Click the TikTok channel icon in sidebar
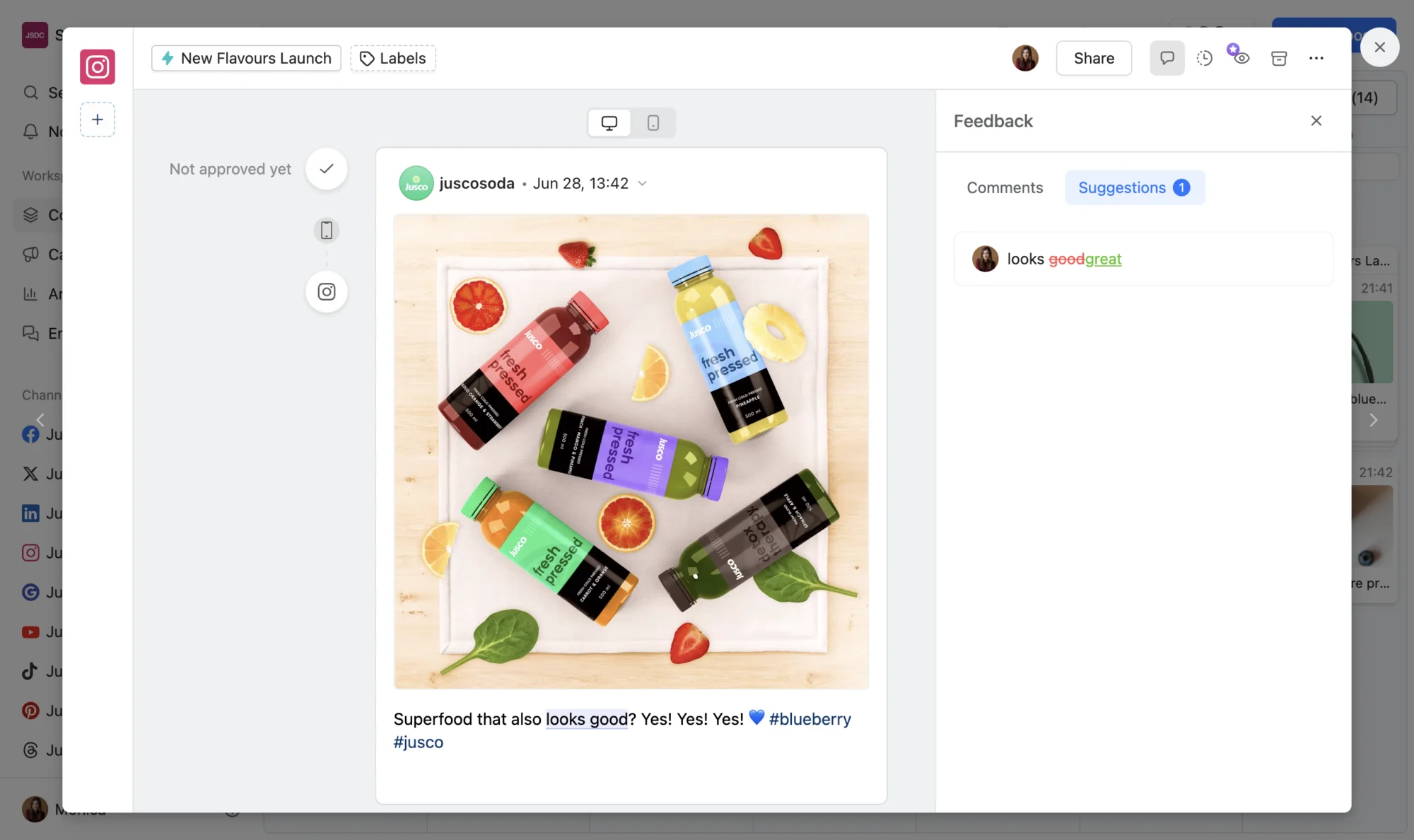 tap(30, 671)
